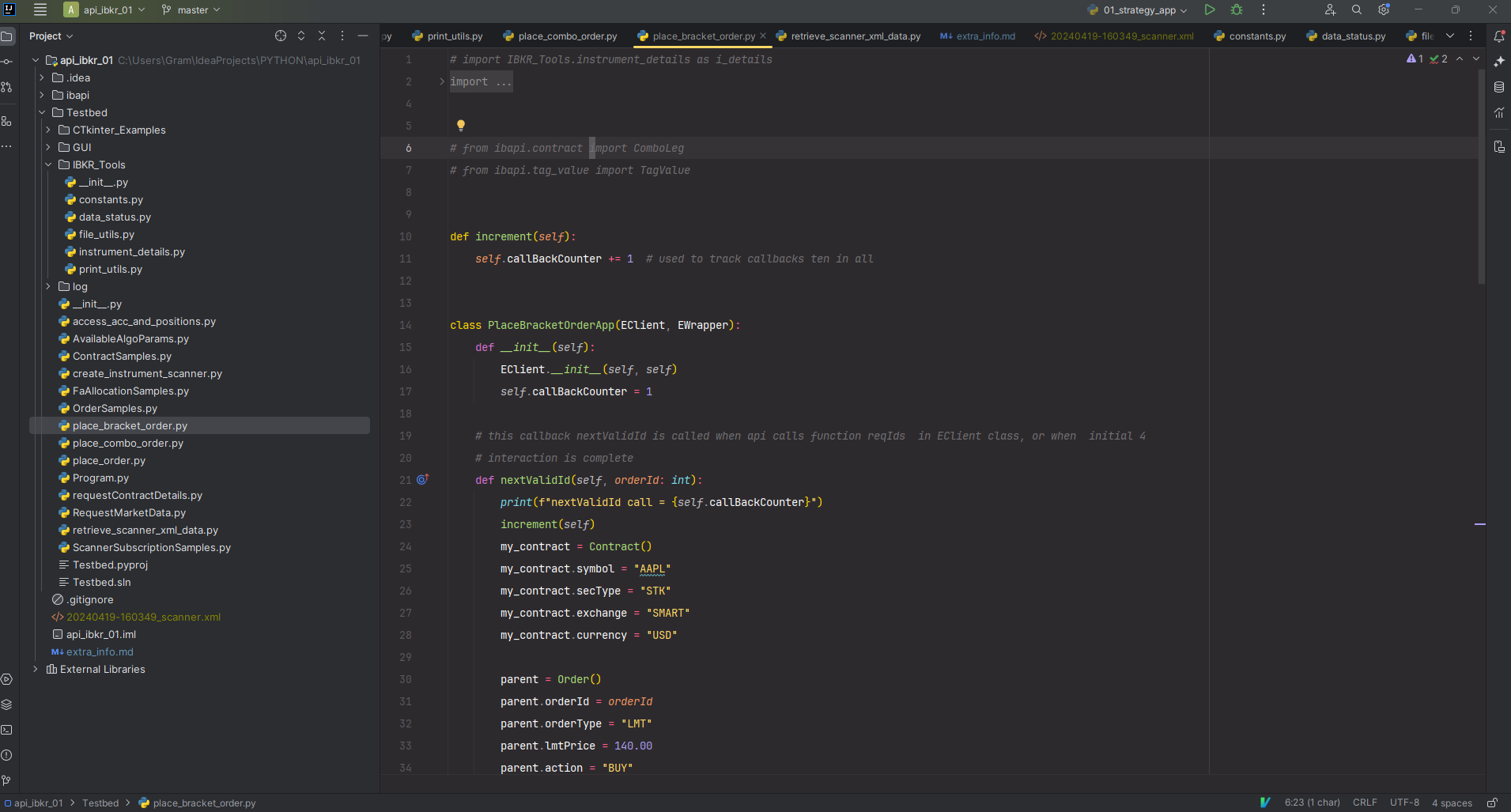Screen dimensions: 1511x812
Task: Collapse all nodes in the Project tree
Action: (x=321, y=36)
